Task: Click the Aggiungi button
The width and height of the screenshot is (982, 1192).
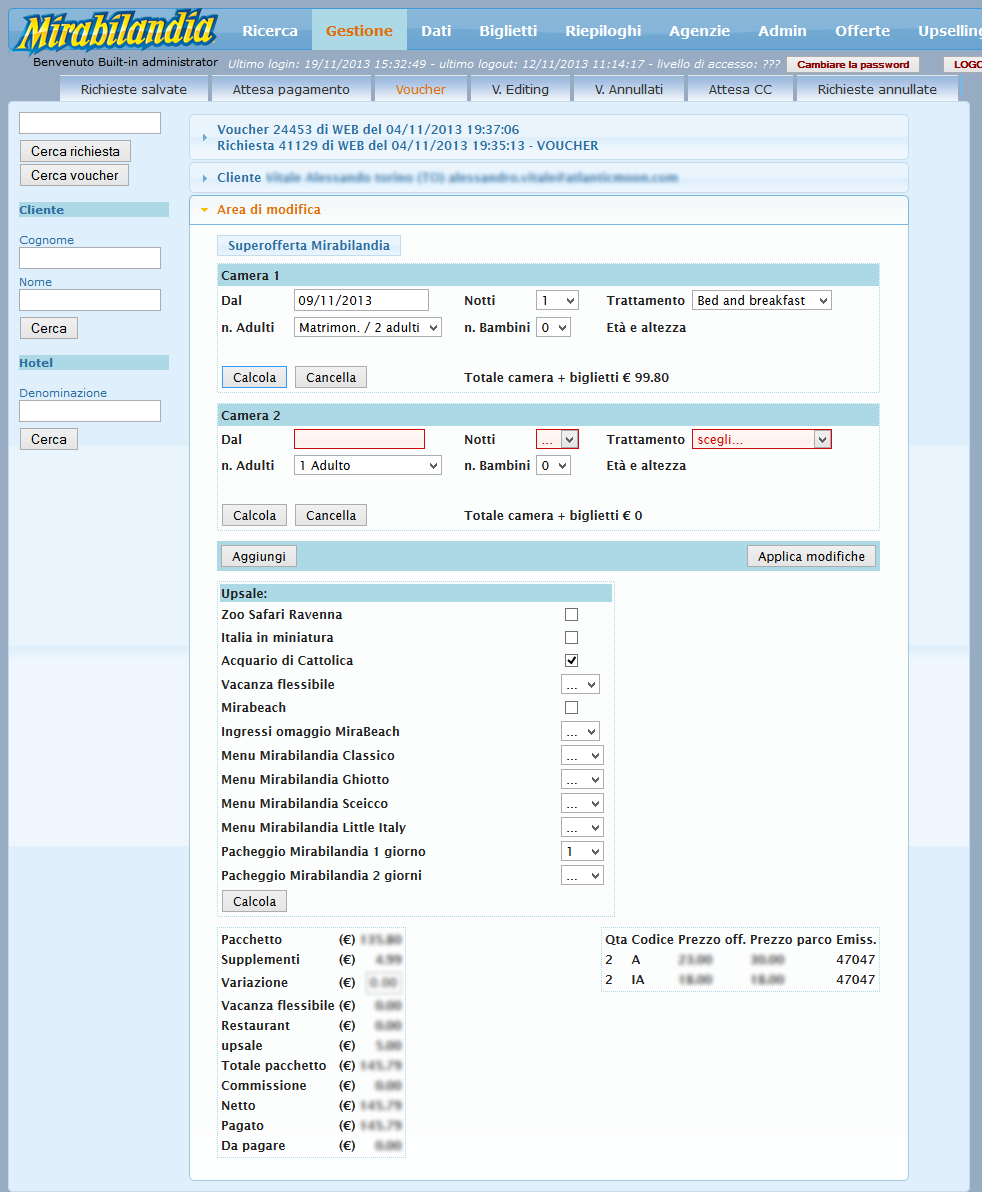Action: [x=259, y=556]
